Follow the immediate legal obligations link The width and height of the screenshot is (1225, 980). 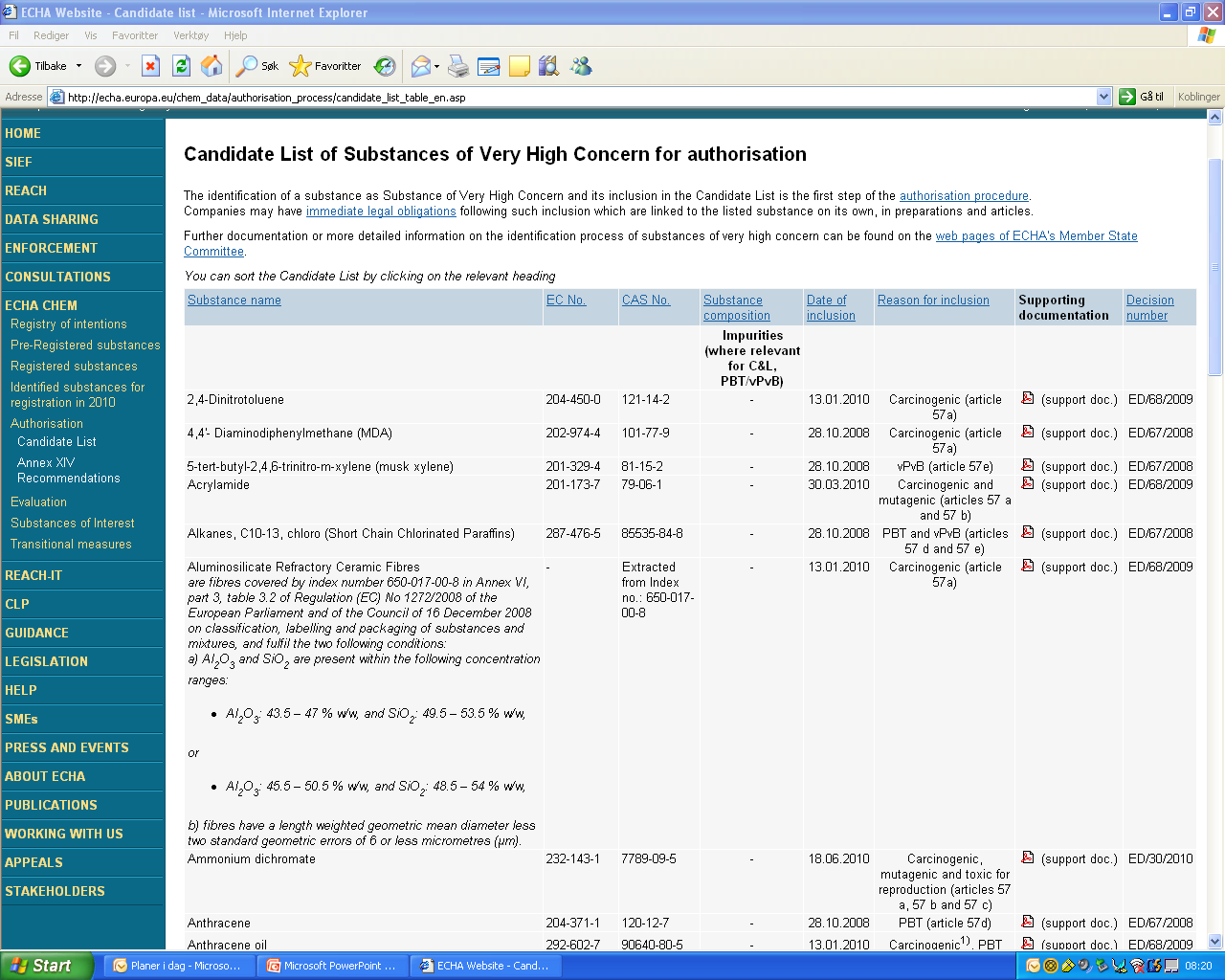point(381,211)
